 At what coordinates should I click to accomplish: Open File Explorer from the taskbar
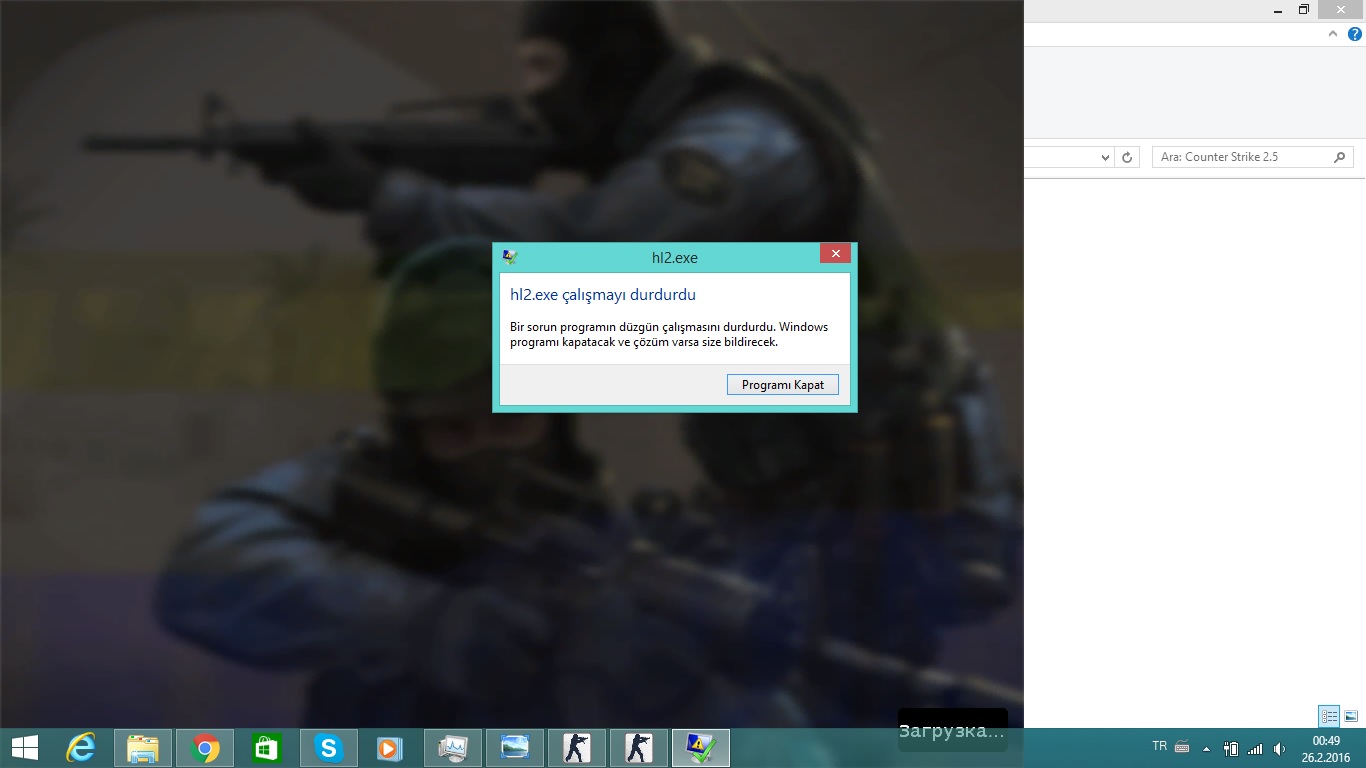[143, 748]
